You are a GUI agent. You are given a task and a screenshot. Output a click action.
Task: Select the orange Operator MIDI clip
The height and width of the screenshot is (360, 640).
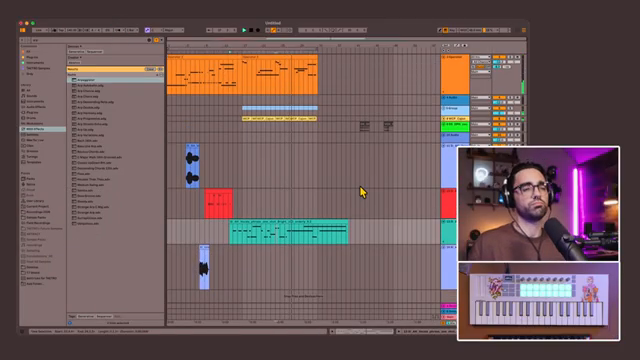tap(242, 75)
